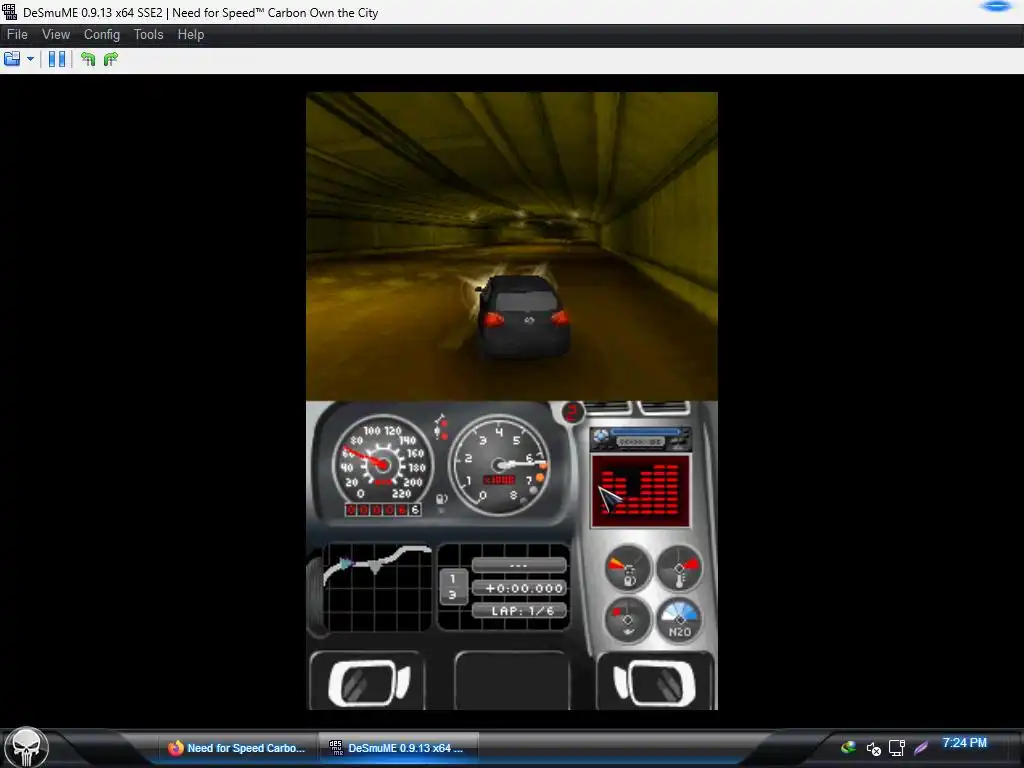Click the feather pen tray icon
1024x768 pixels.
[x=921, y=748]
